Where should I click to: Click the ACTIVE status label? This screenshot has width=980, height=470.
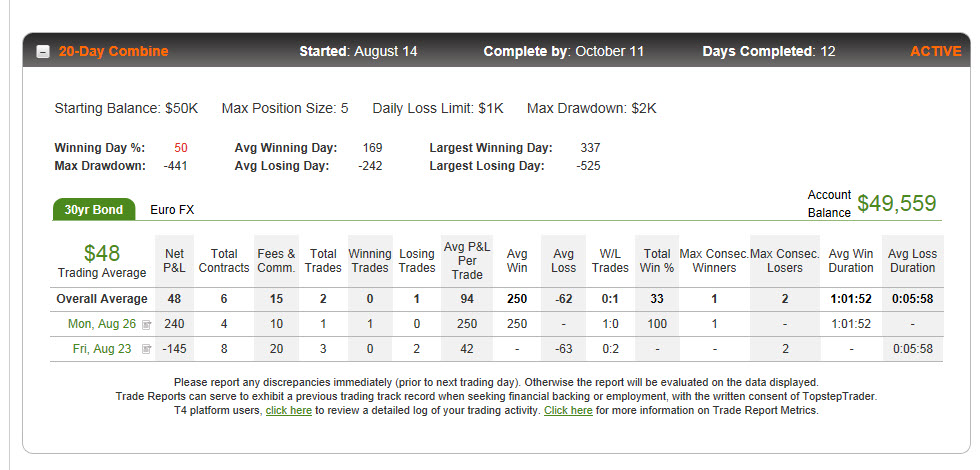(936, 51)
